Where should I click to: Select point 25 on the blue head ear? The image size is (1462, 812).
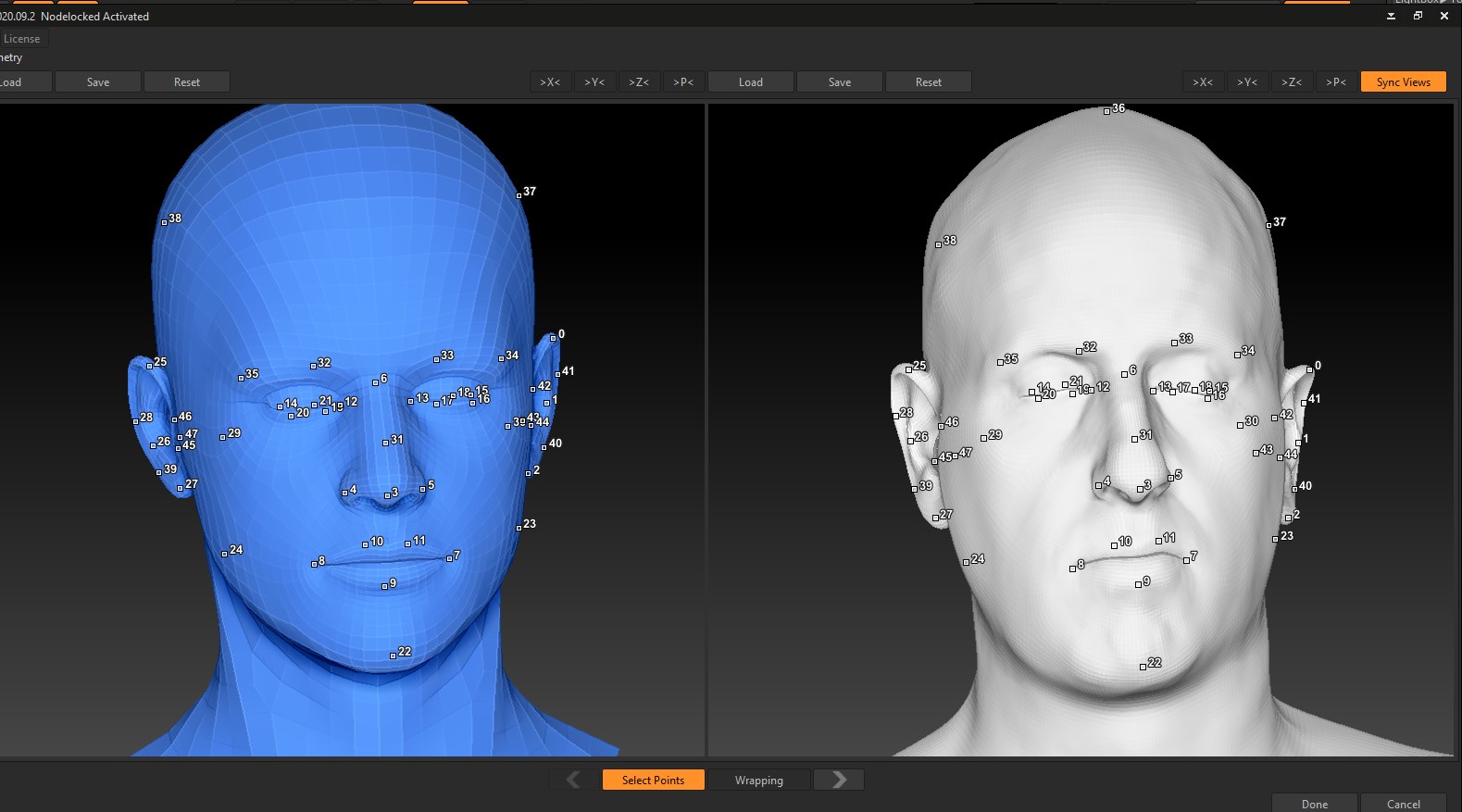point(149,366)
